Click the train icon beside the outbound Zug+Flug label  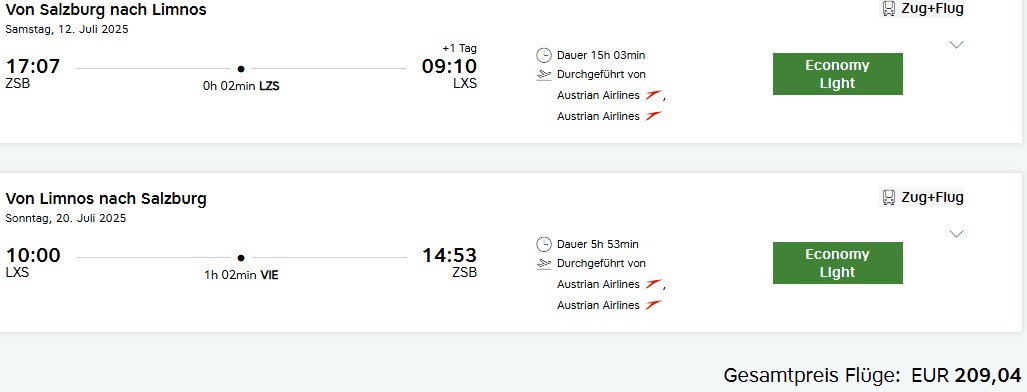click(x=889, y=9)
